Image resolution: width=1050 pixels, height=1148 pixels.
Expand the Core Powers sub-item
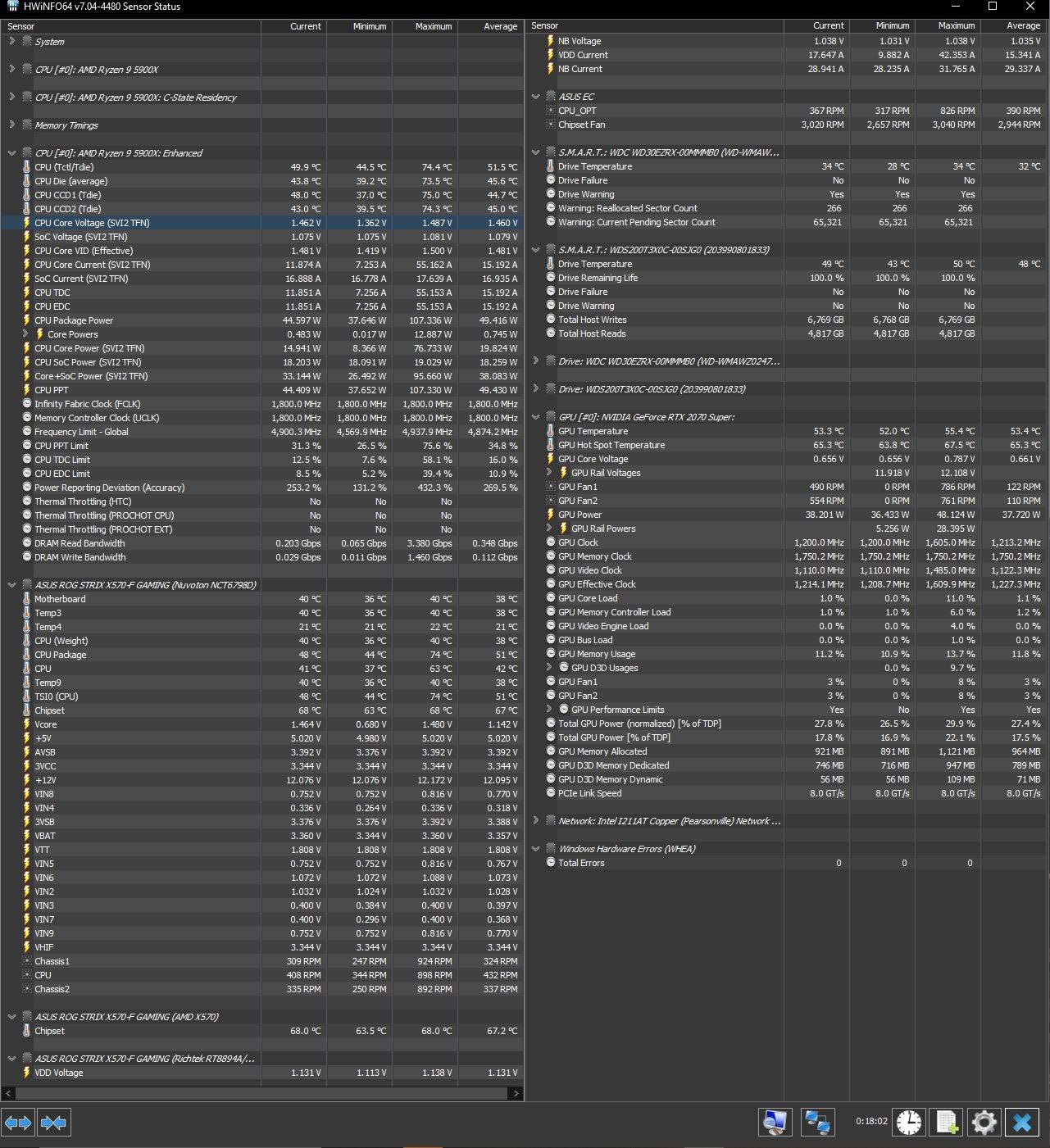point(25,334)
